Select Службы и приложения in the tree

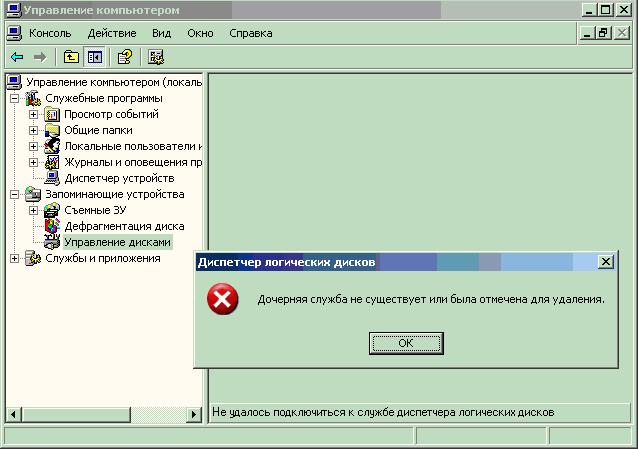tap(103, 258)
